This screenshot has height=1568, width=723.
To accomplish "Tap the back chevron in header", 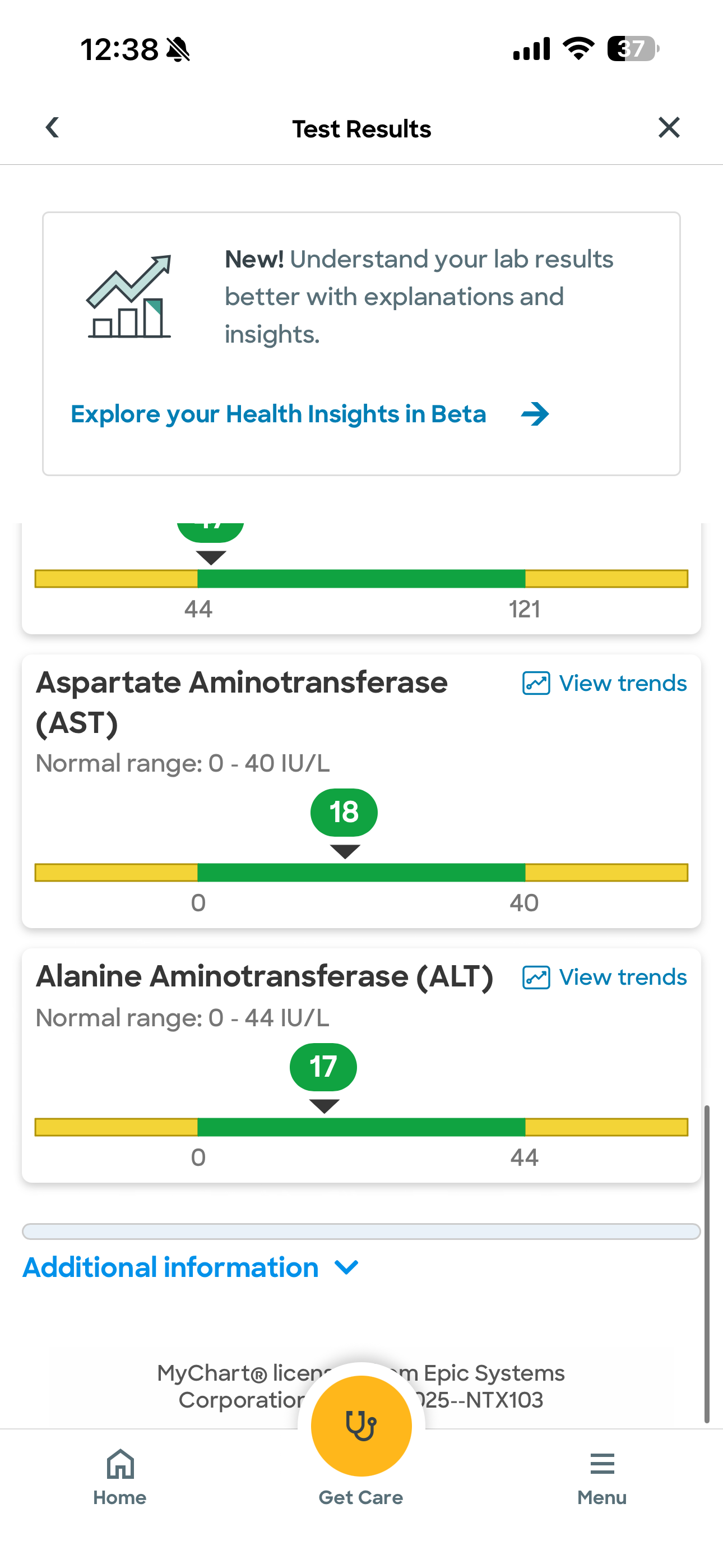I will [x=52, y=128].
